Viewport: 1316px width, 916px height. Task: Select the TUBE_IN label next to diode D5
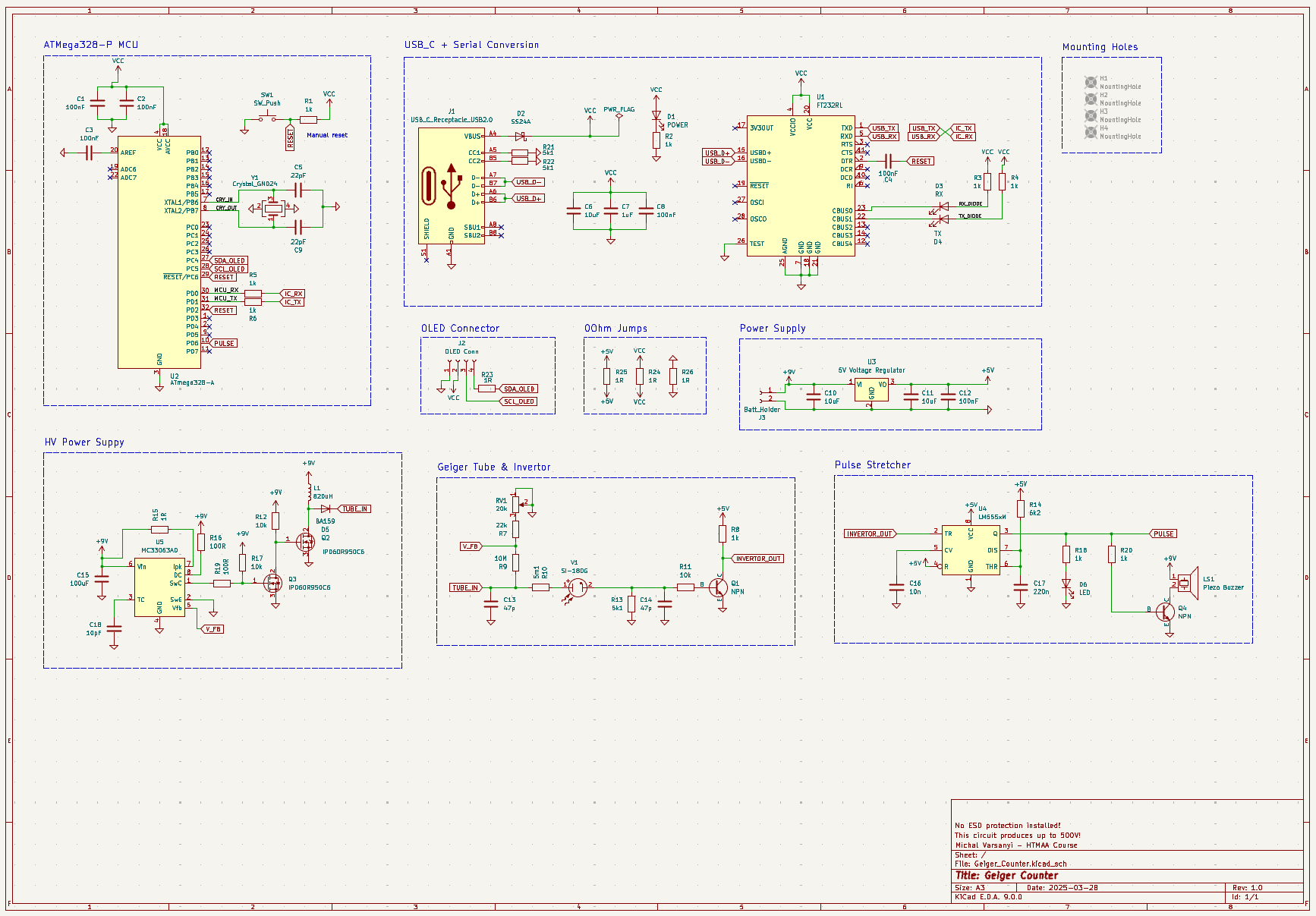354,509
